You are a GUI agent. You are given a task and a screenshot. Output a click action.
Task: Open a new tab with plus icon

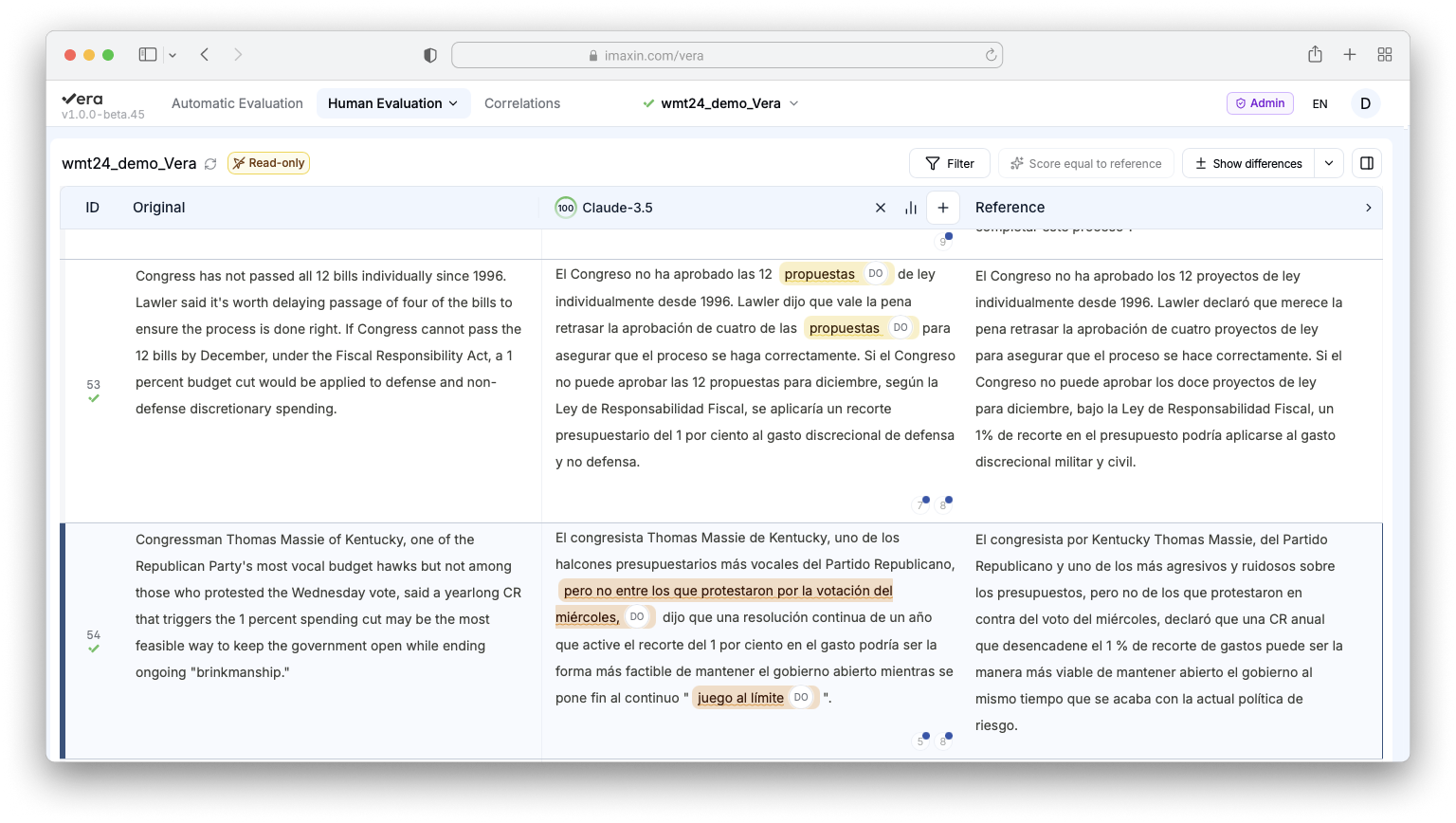tap(1350, 55)
